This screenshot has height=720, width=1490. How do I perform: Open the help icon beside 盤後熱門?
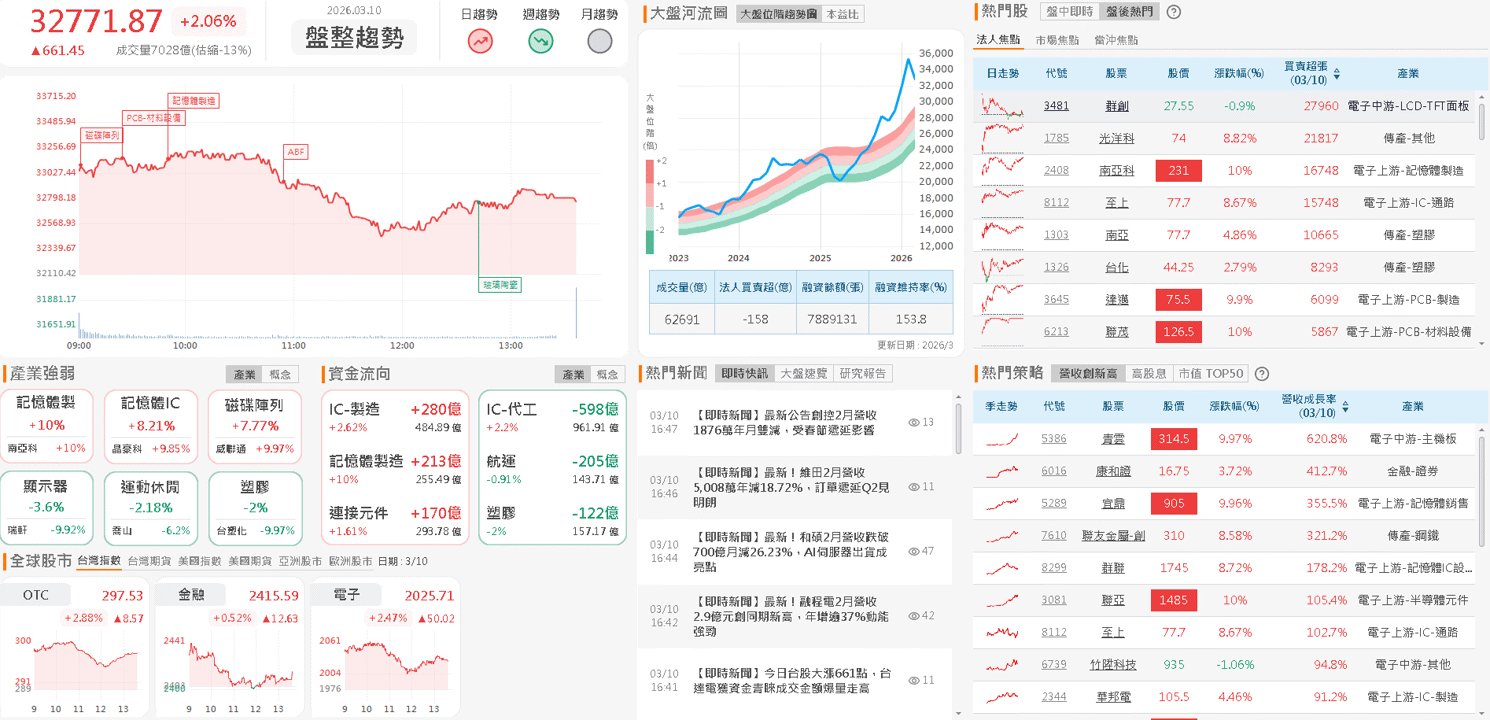[x=1174, y=12]
